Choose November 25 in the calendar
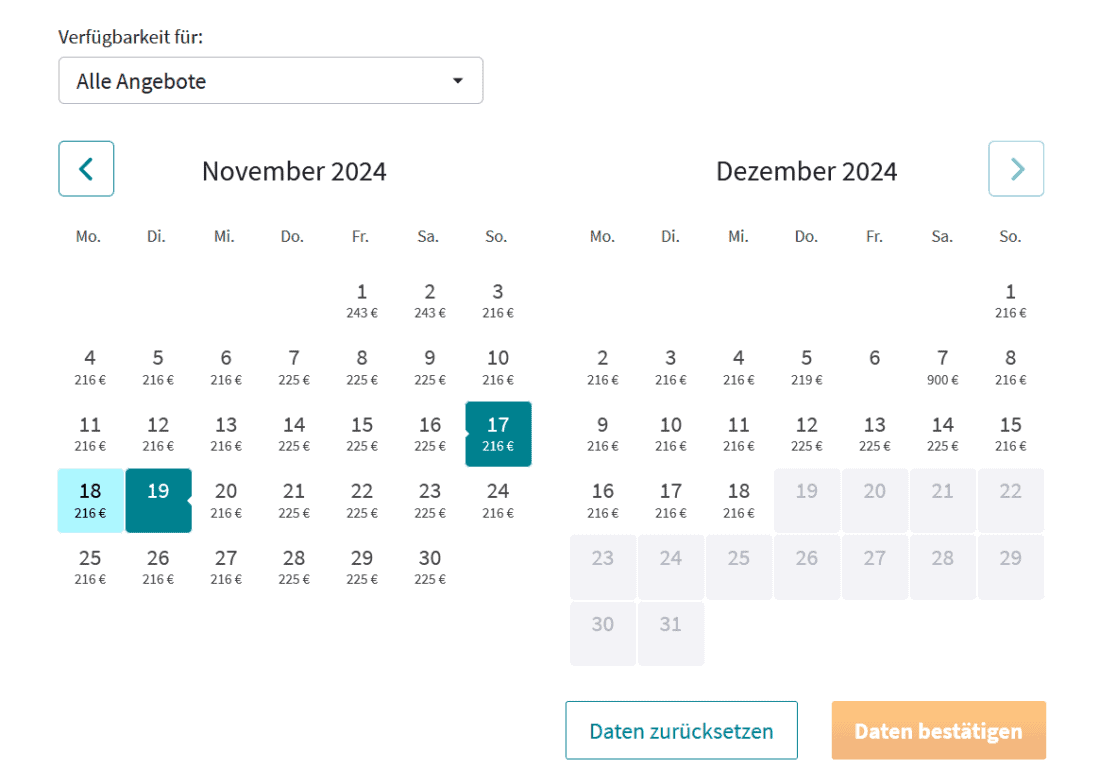 (90, 566)
